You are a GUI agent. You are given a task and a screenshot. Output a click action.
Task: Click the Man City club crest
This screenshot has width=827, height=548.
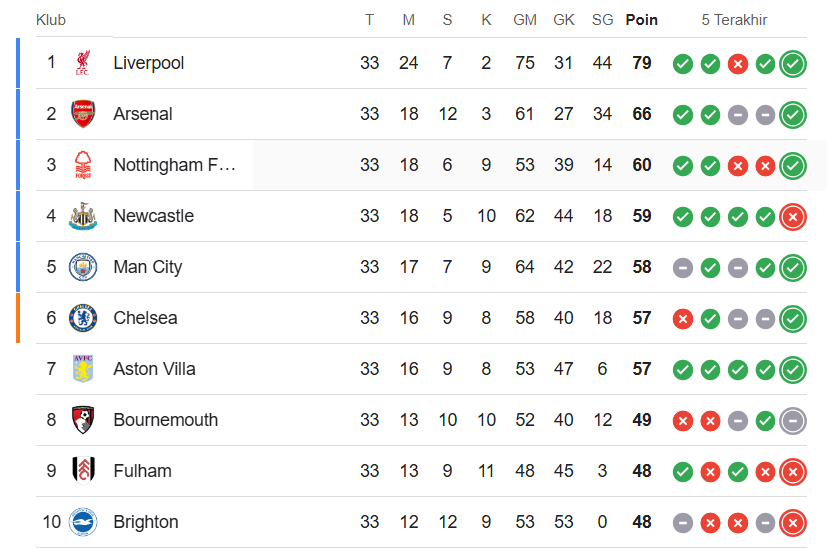pyautogui.click(x=83, y=267)
